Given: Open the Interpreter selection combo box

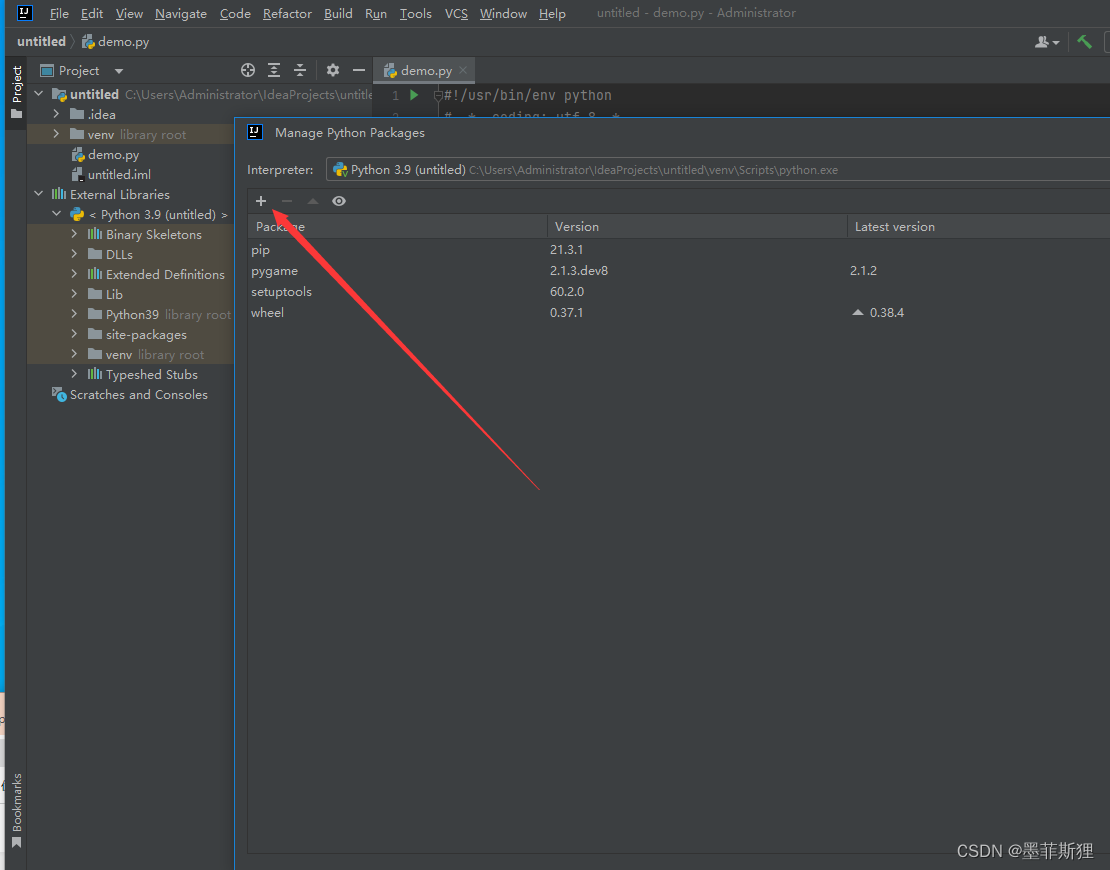Looking at the screenshot, I should 717,170.
